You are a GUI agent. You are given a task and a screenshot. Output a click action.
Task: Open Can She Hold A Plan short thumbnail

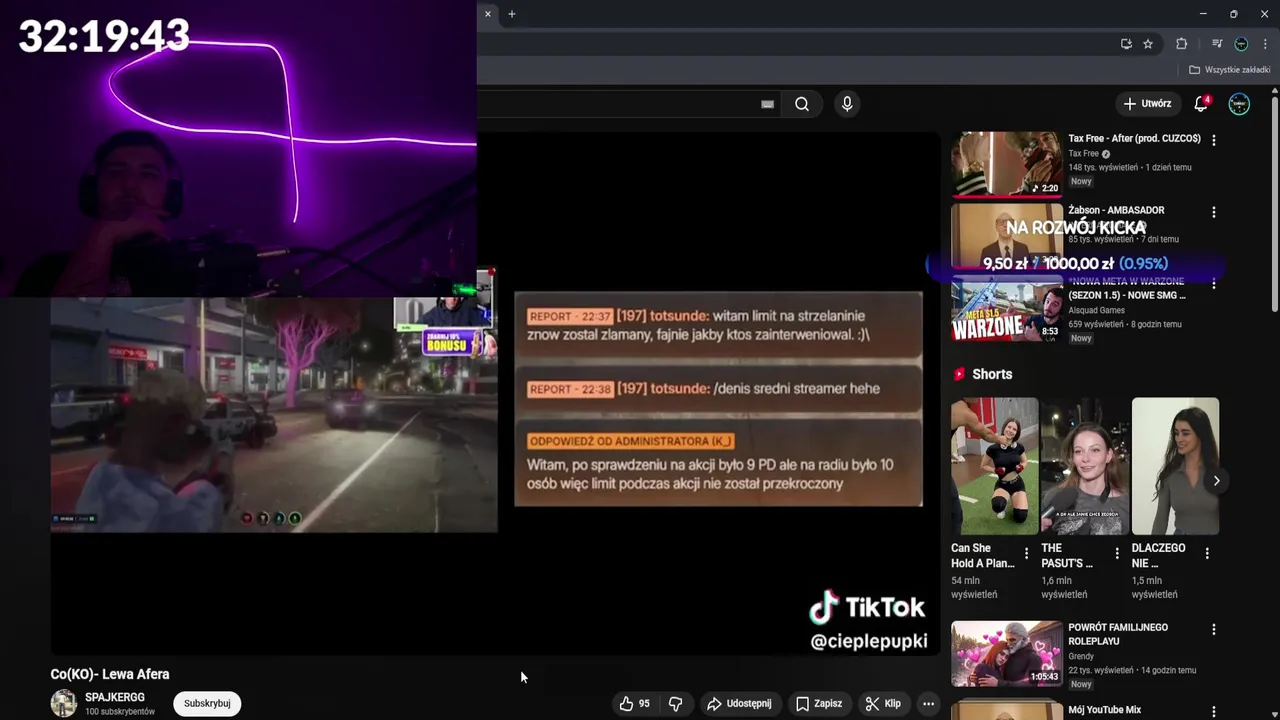[995, 466]
